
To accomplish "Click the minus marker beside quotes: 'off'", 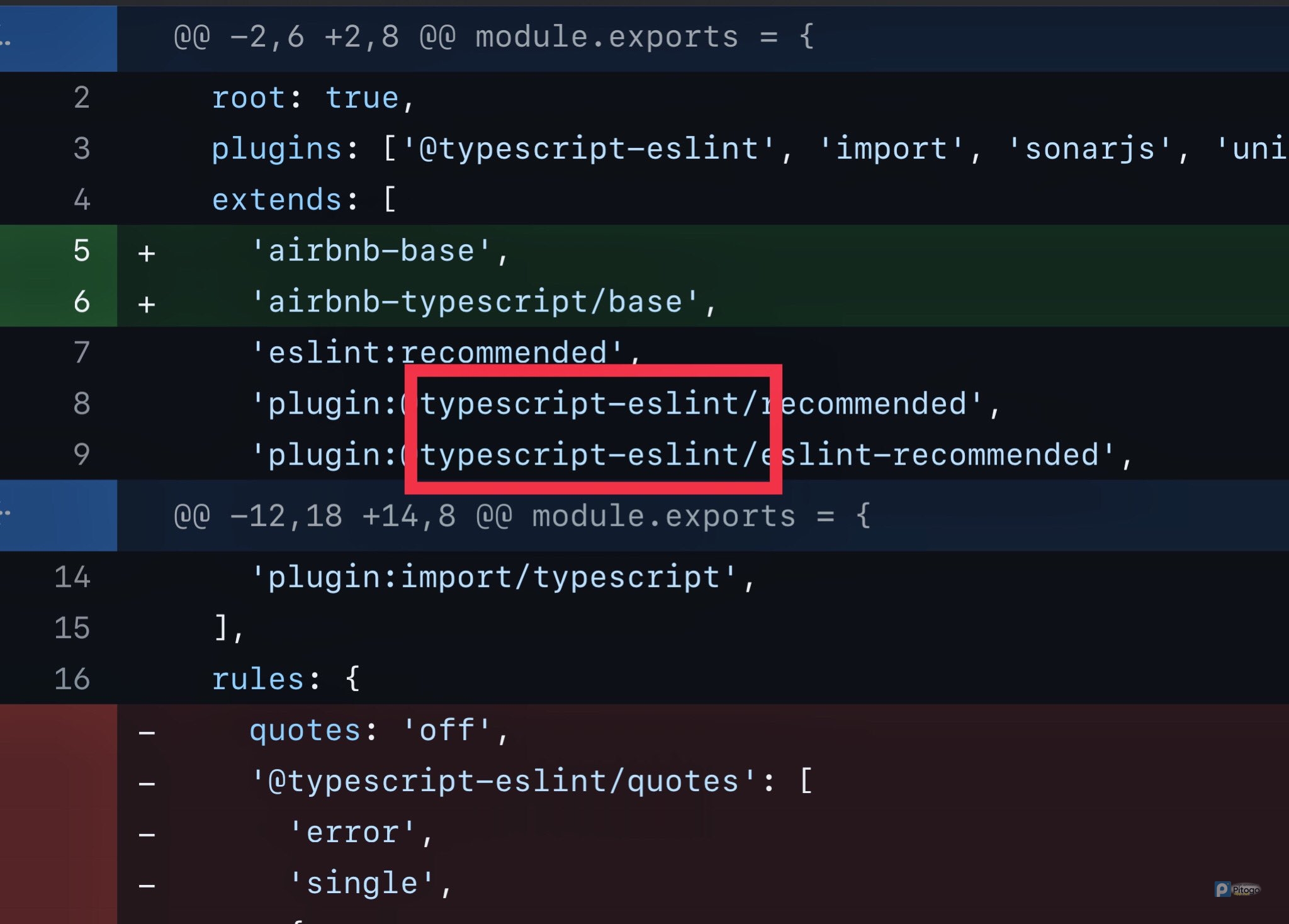I will point(147,732).
